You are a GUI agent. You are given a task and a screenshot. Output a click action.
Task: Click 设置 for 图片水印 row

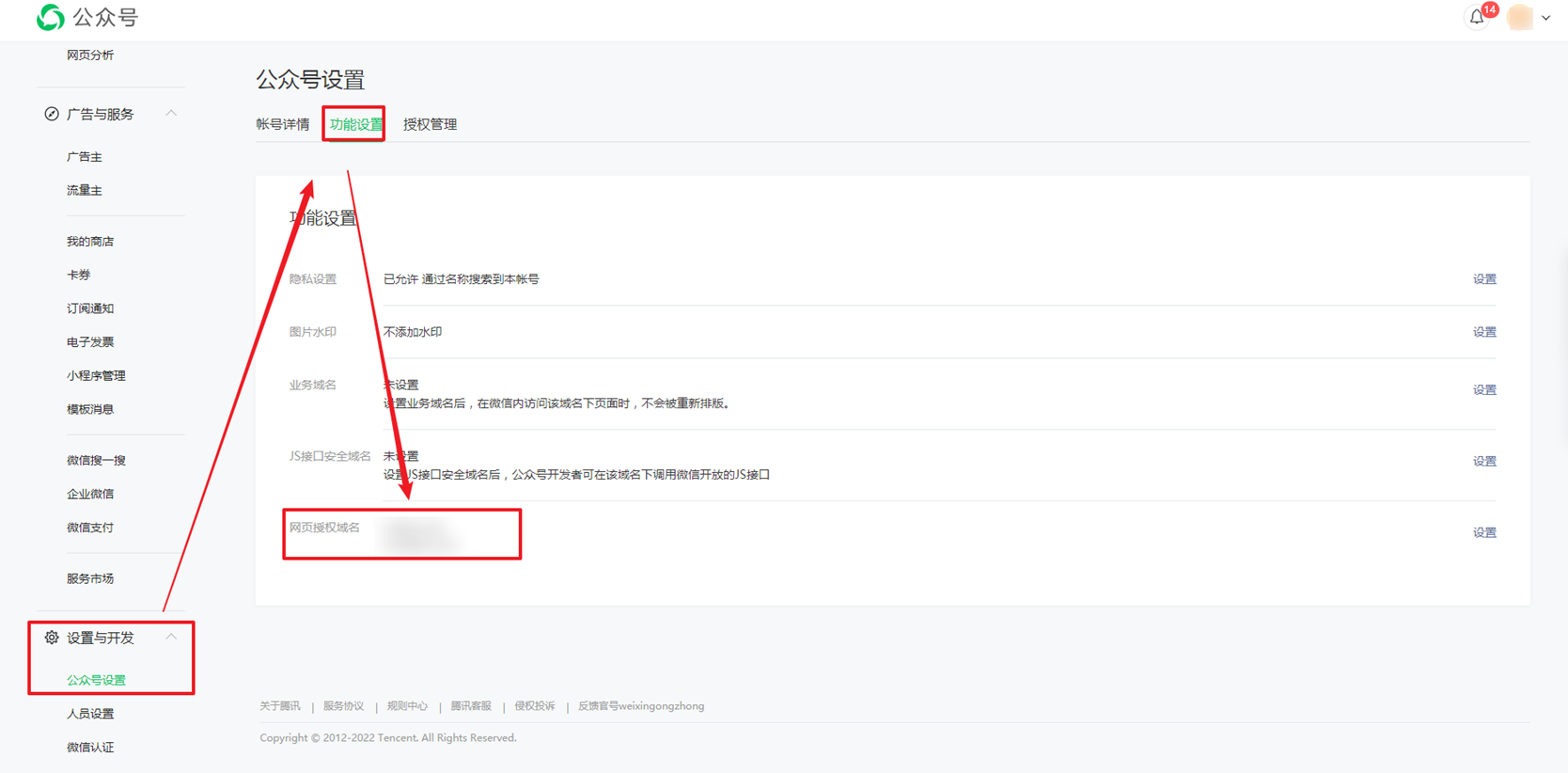1484,332
